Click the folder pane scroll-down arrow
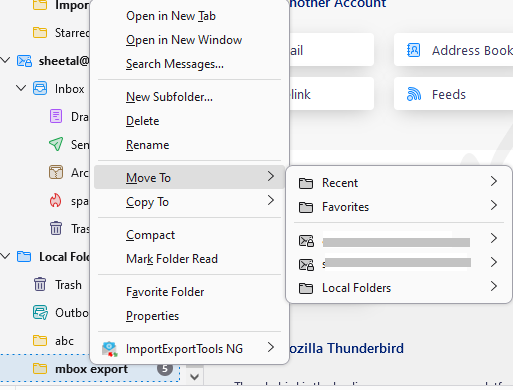This screenshot has width=513, height=390. coord(194,377)
